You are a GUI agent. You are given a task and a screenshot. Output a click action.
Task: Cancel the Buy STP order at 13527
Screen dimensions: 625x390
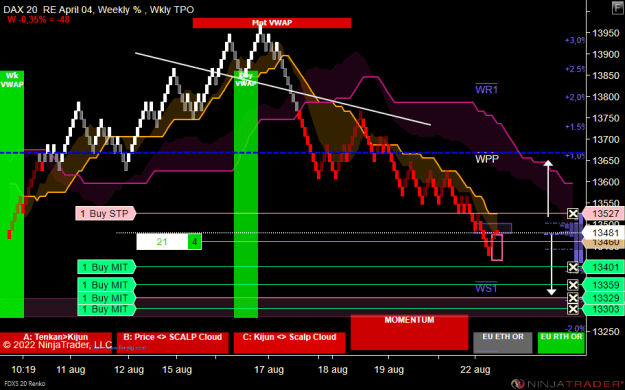(573, 213)
